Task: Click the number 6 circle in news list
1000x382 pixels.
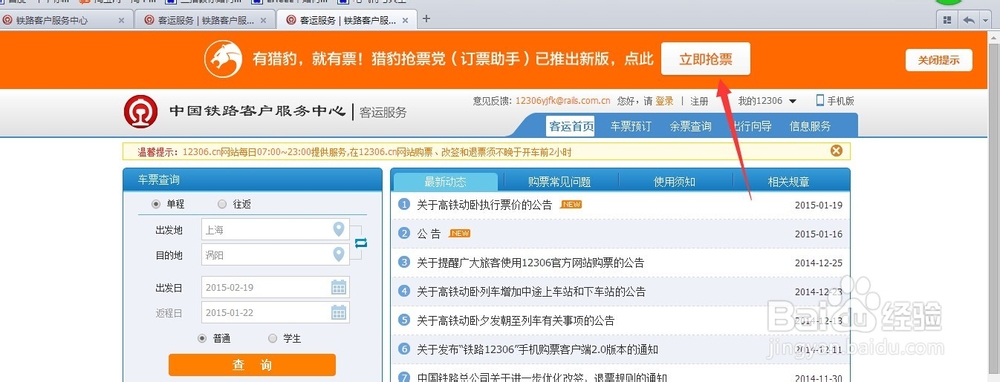Action: point(404,349)
